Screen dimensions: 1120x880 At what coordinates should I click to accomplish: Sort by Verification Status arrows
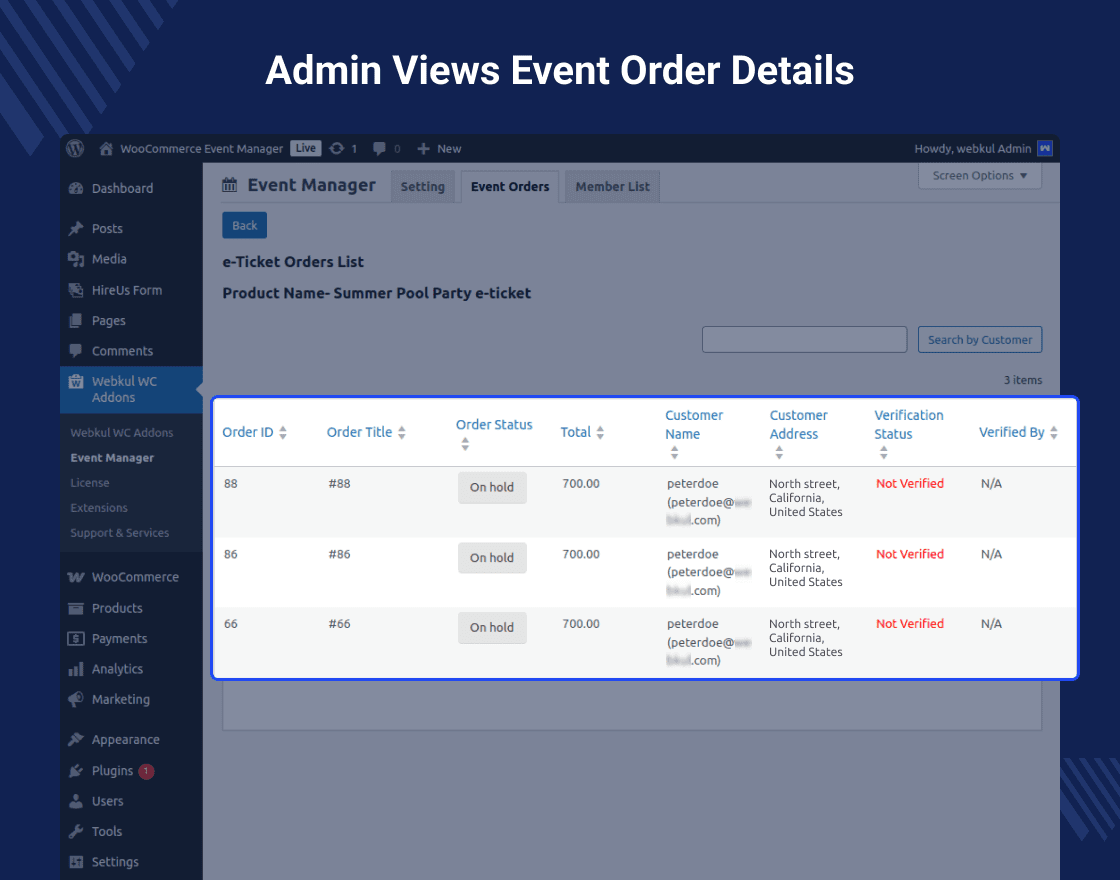(x=884, y=453)
